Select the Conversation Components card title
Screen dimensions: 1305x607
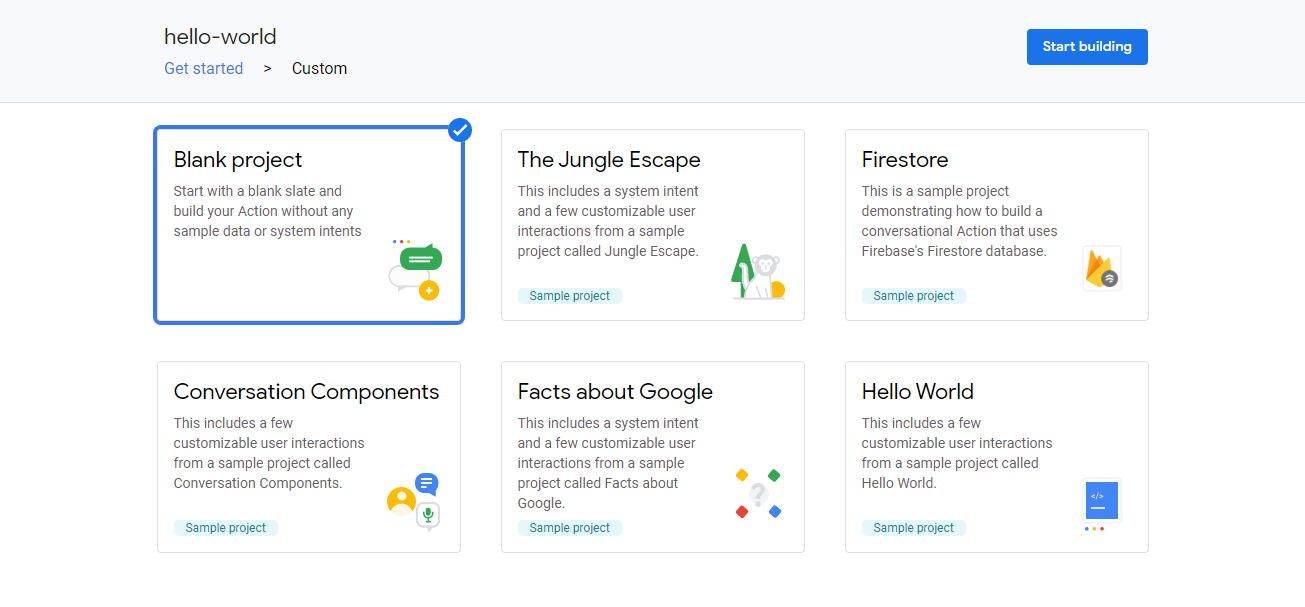click(307, 392)
